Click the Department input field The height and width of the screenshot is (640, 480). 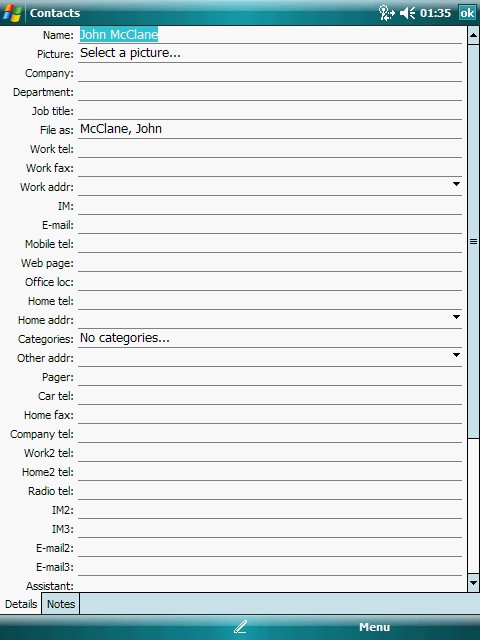tap(270, 92)
